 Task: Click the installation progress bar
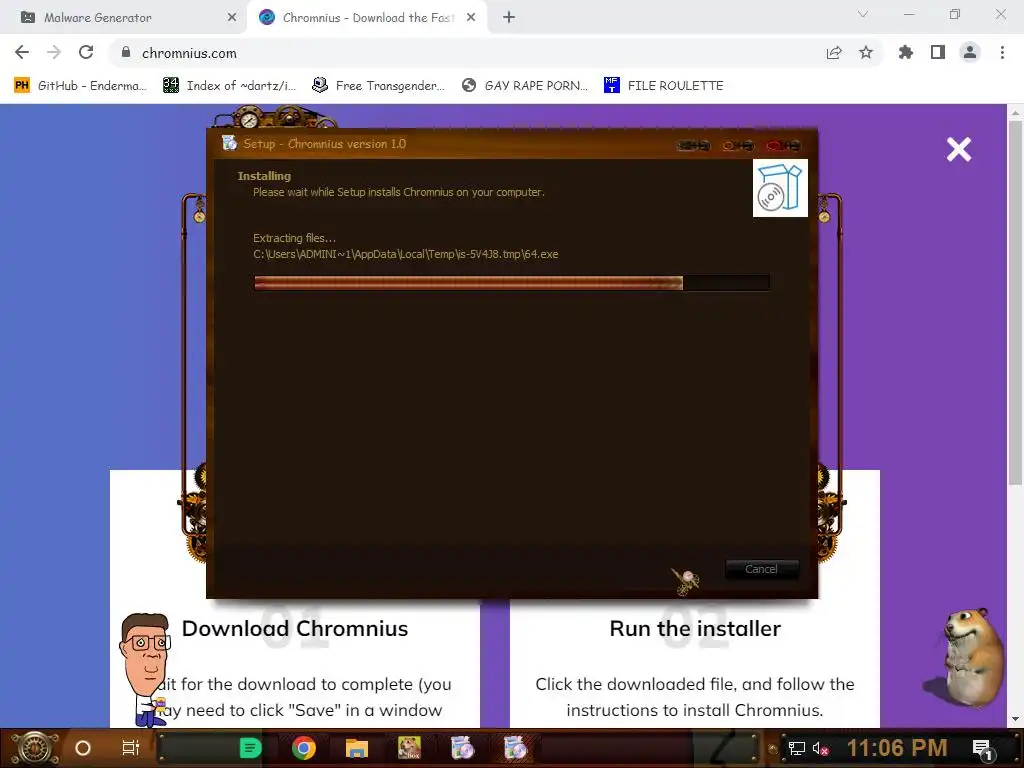point(511,283)
